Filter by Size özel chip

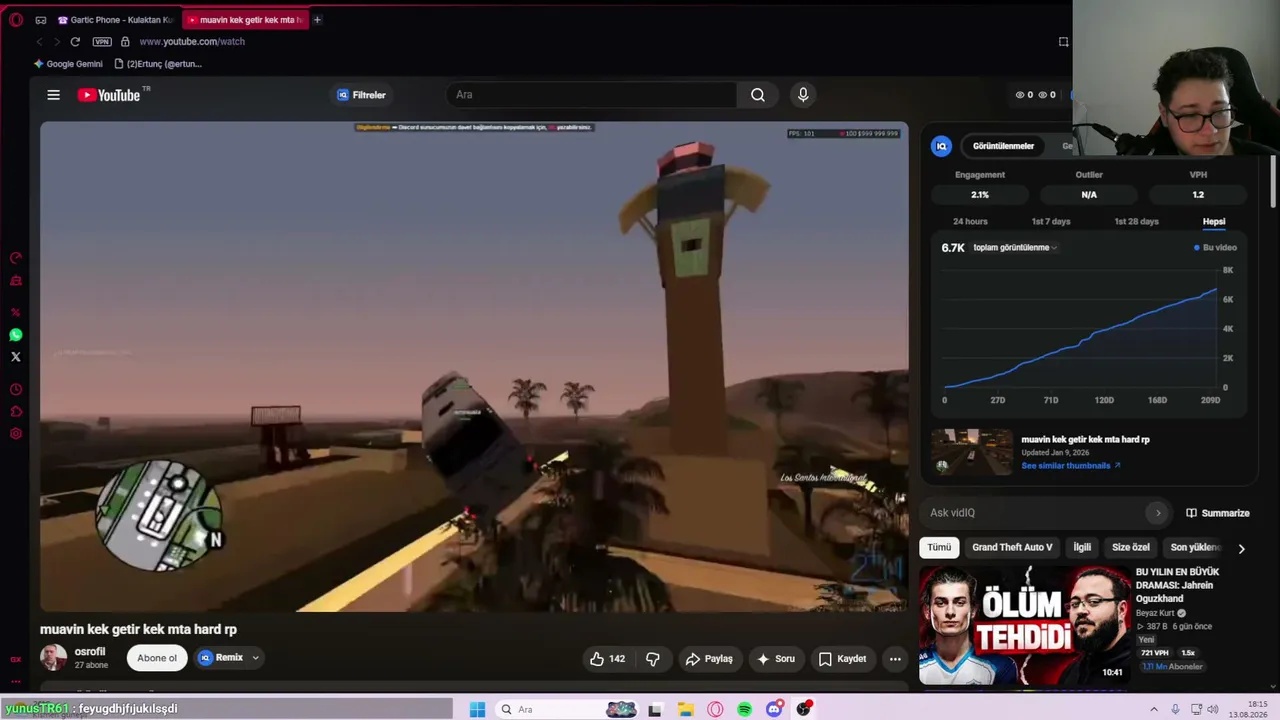[1131, 548]
